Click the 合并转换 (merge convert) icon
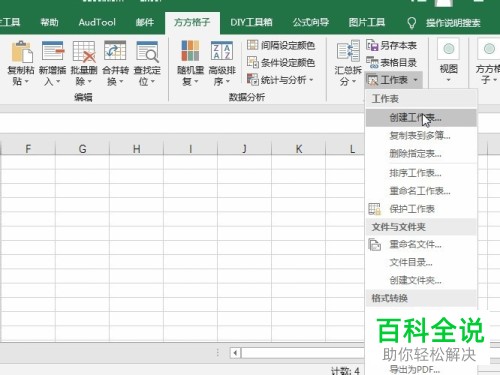Screen dimensions: 500x375 pos(115,52)
